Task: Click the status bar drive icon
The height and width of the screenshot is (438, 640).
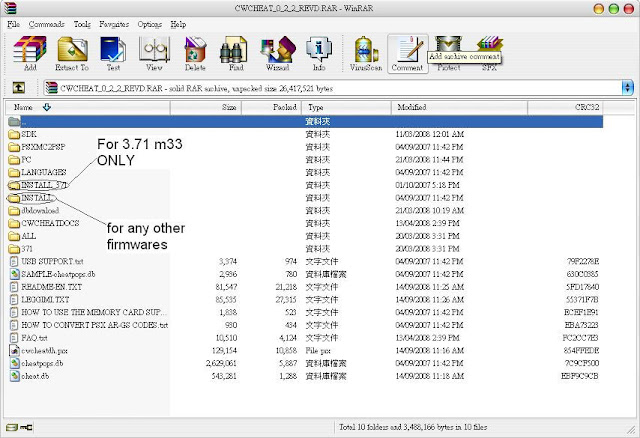Action: tap(12, 427)
